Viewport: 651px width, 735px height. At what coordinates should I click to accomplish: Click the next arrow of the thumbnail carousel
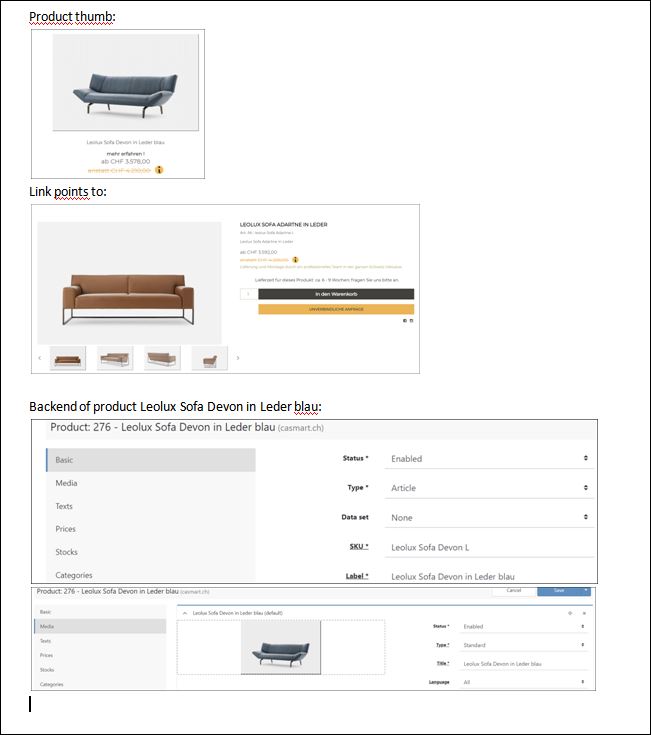(x=238, y=358)
